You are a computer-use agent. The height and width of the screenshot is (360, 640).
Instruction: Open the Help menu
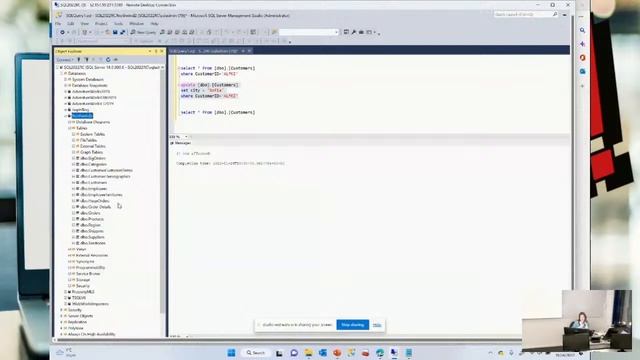(x=154, y=24)
